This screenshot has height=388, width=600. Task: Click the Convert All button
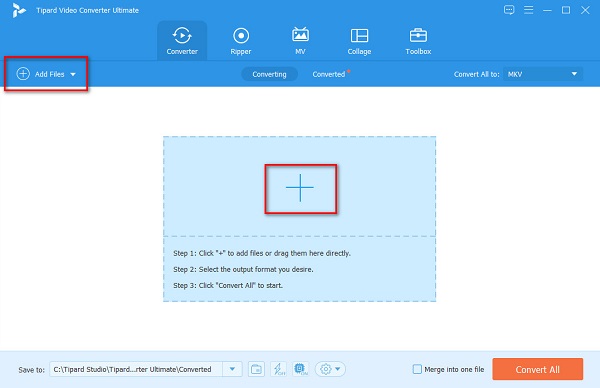tap(538, 369)
